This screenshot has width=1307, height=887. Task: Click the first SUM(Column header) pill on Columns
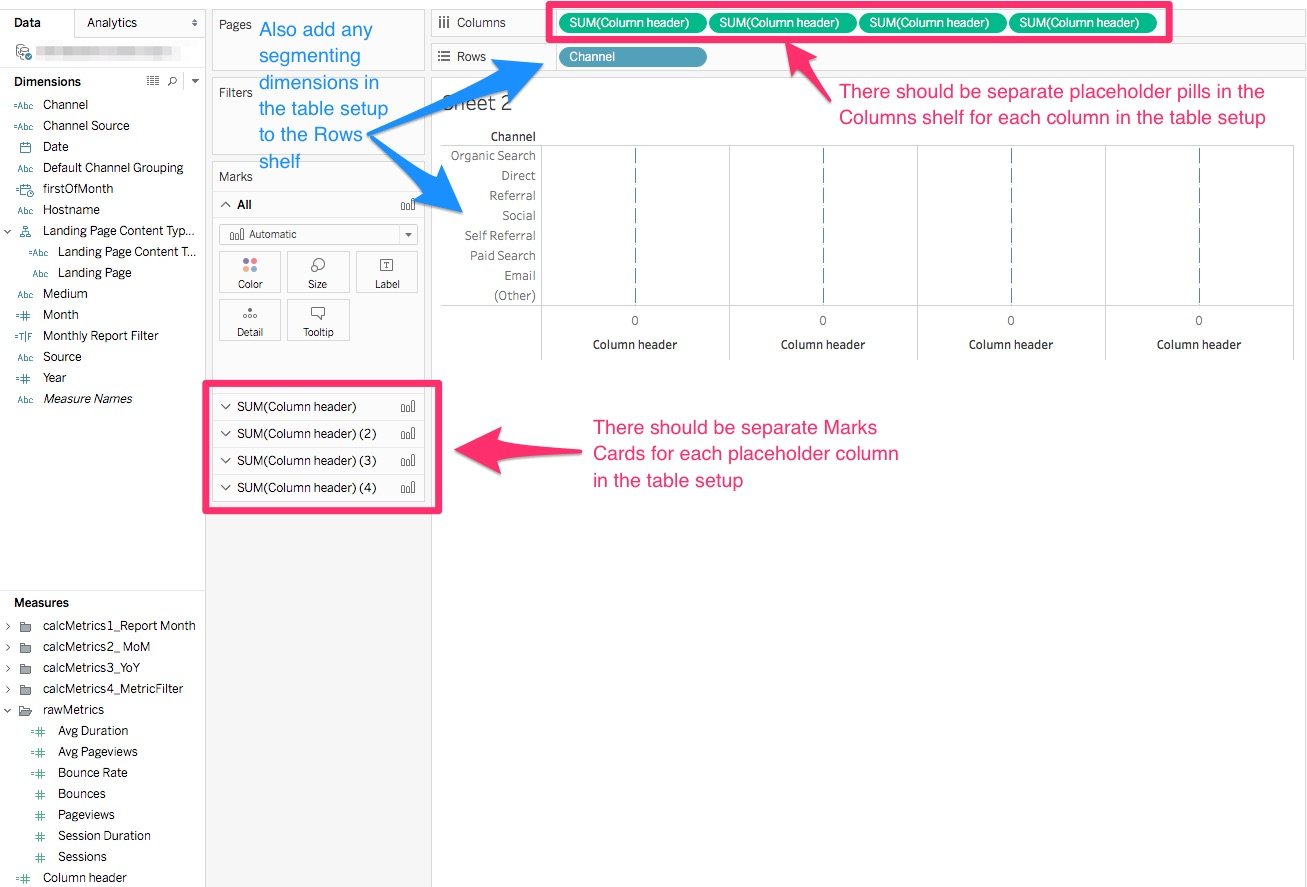coord(631,22)
